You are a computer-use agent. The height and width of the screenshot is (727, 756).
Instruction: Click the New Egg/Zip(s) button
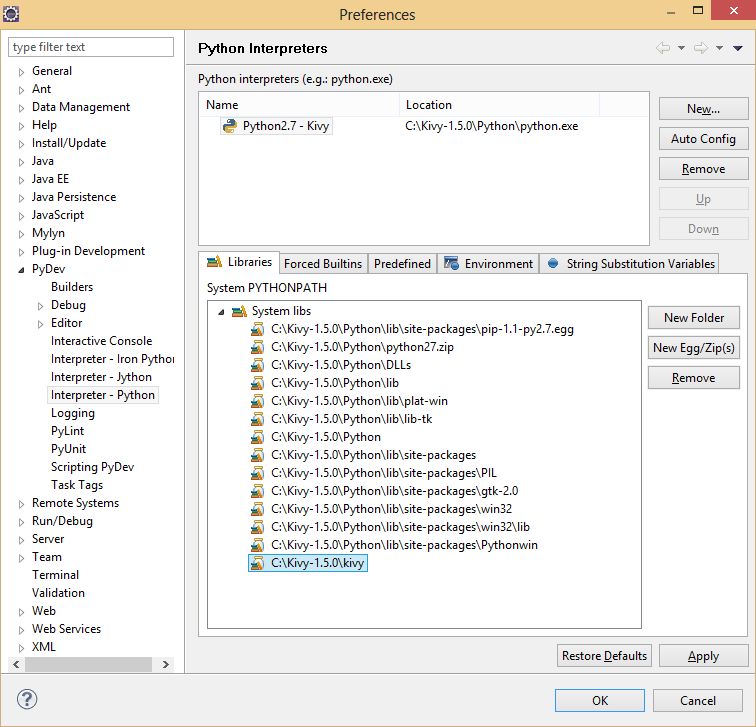694,348
